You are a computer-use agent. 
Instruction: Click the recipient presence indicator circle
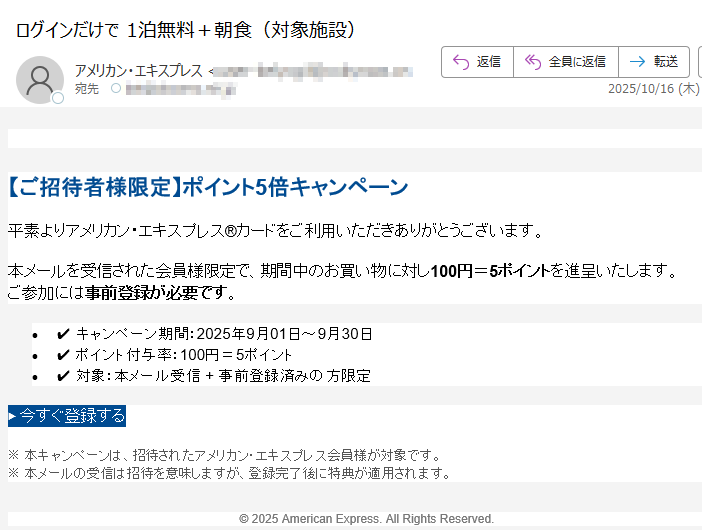click(115, 89)
